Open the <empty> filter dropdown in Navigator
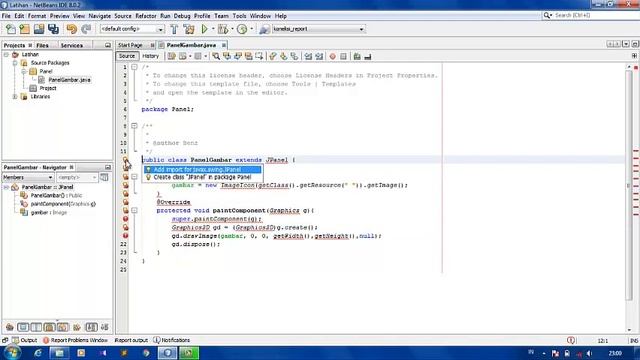Screen dimensions: 640x360 [77, 178]
